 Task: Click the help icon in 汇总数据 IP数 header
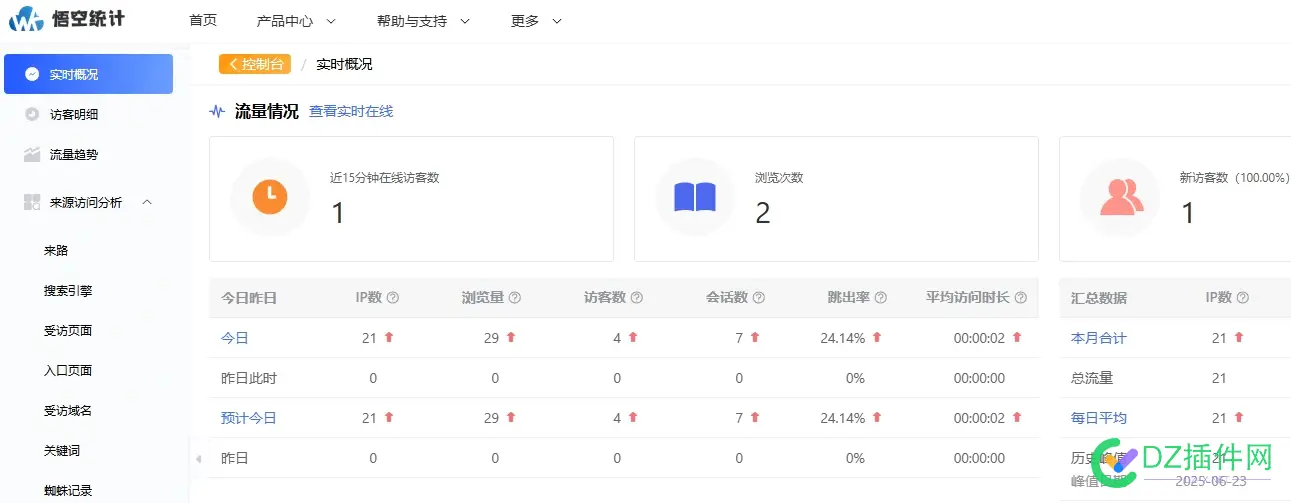pos(1243,298)
